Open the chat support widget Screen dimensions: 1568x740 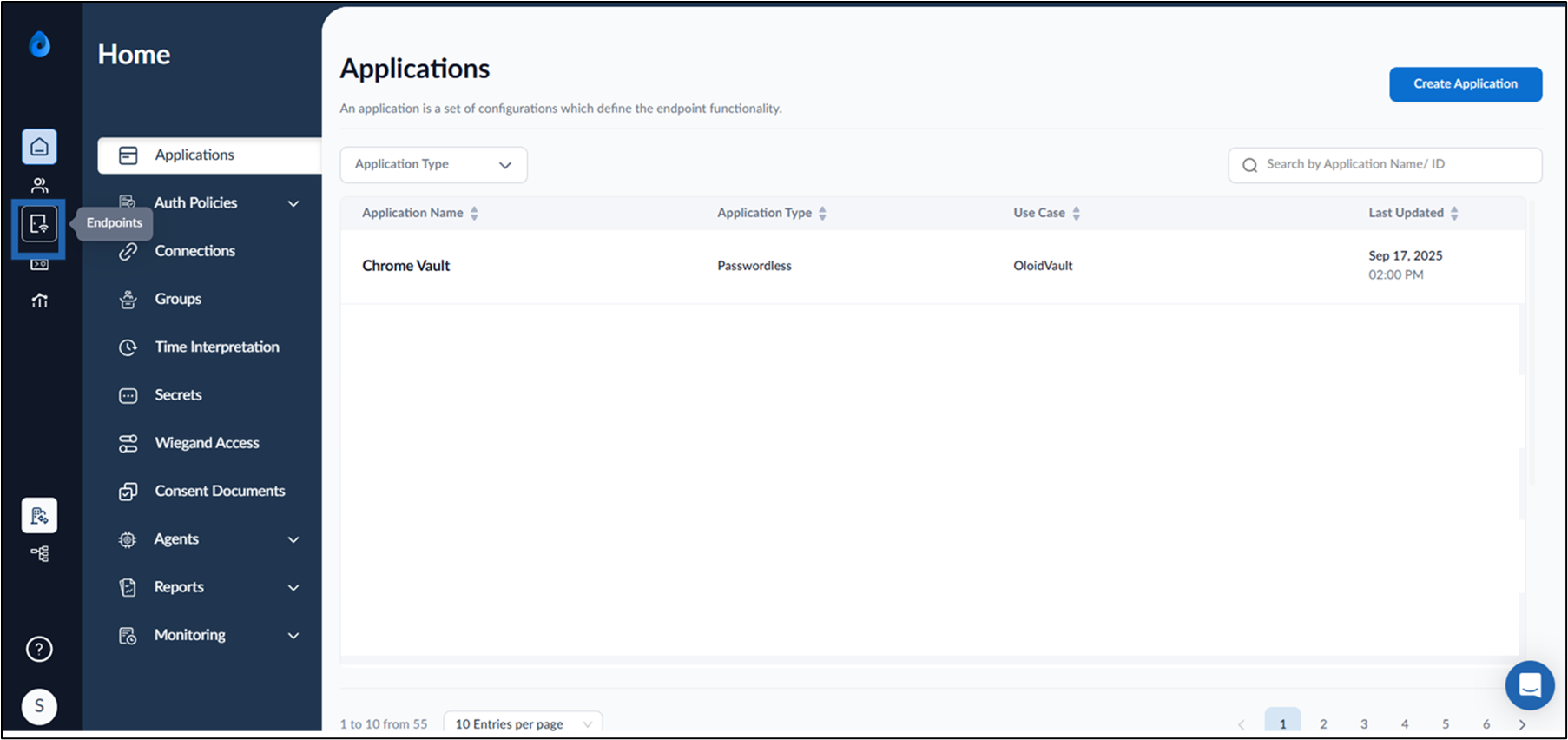[x=1530, y=685]
